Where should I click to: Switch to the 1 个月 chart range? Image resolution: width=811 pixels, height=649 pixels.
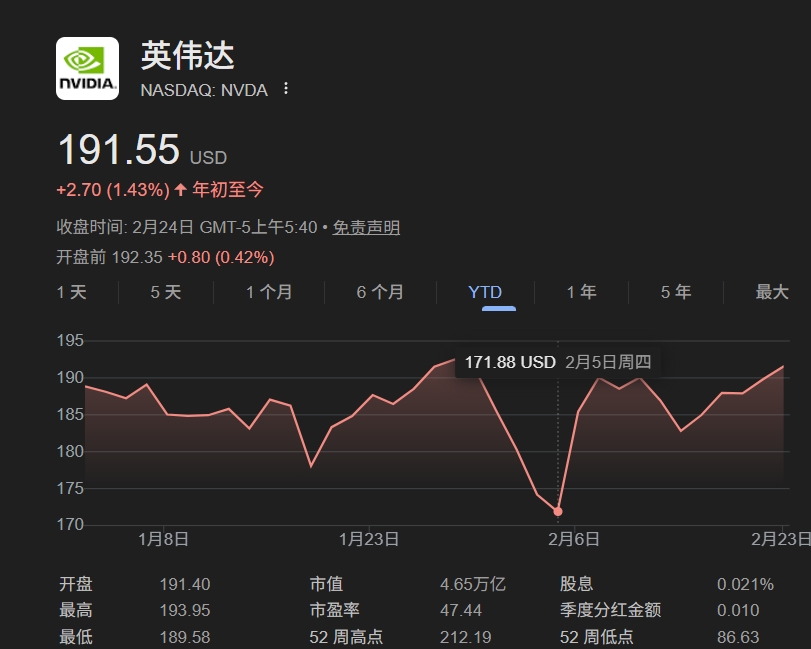click(269, 292)
